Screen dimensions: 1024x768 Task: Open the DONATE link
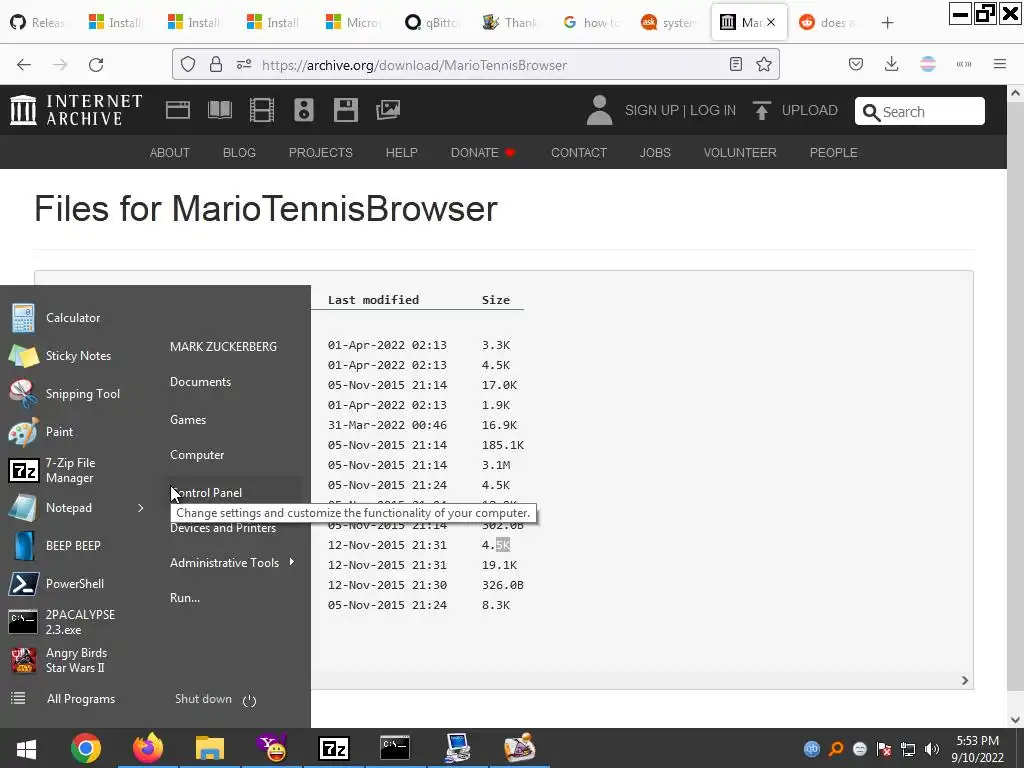tap(483, 153)
